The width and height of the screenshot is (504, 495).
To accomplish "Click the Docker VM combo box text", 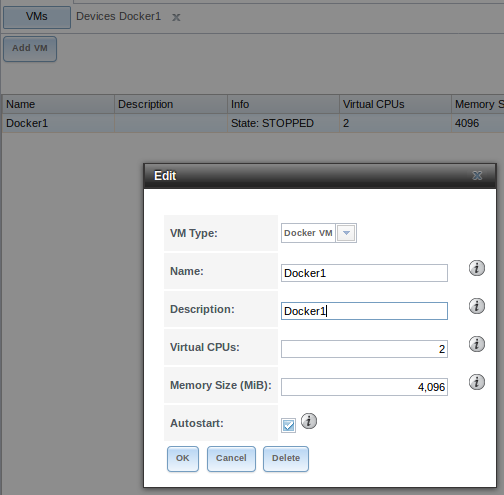I will click(308, 233).
